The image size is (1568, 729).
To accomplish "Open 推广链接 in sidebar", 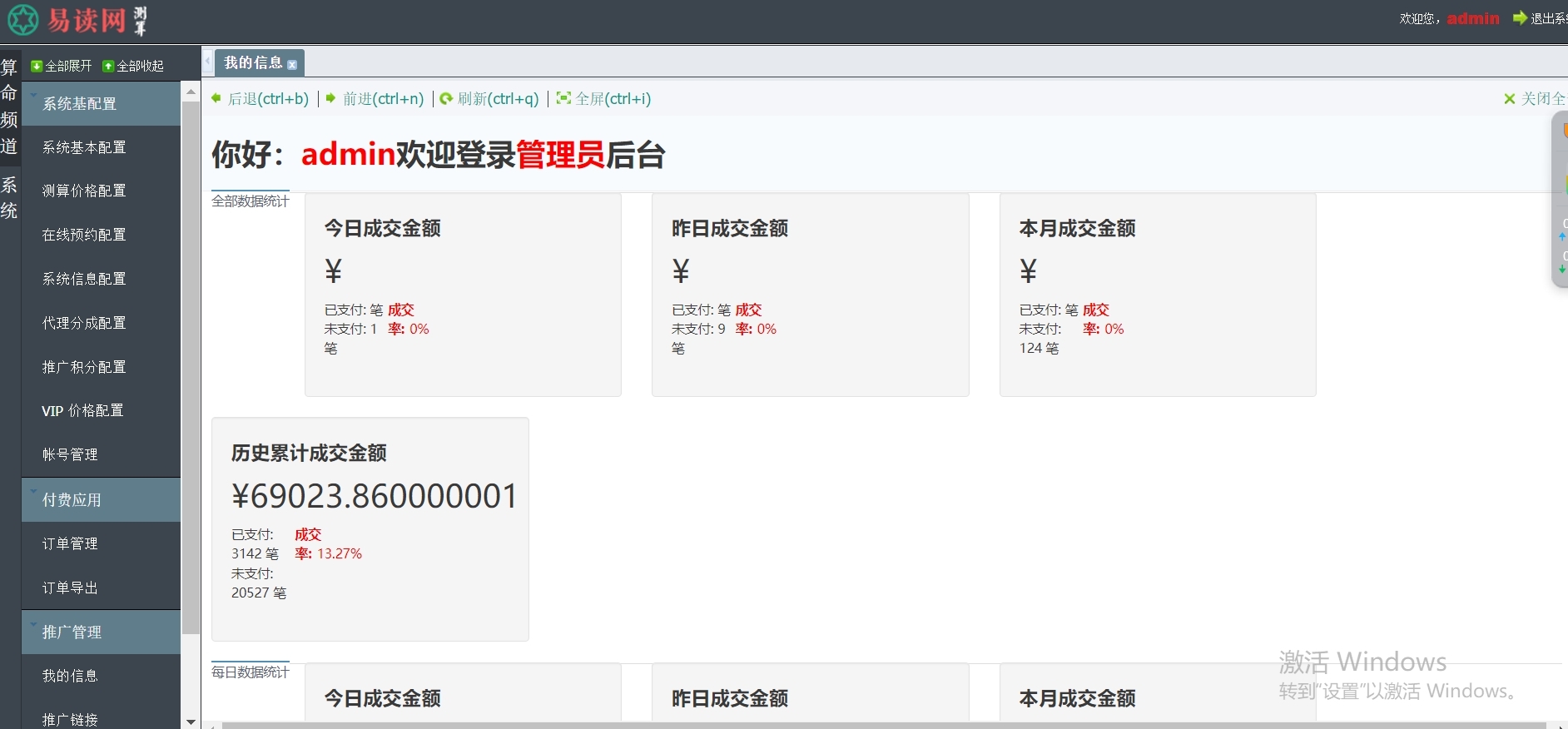I will click(70, 720).
